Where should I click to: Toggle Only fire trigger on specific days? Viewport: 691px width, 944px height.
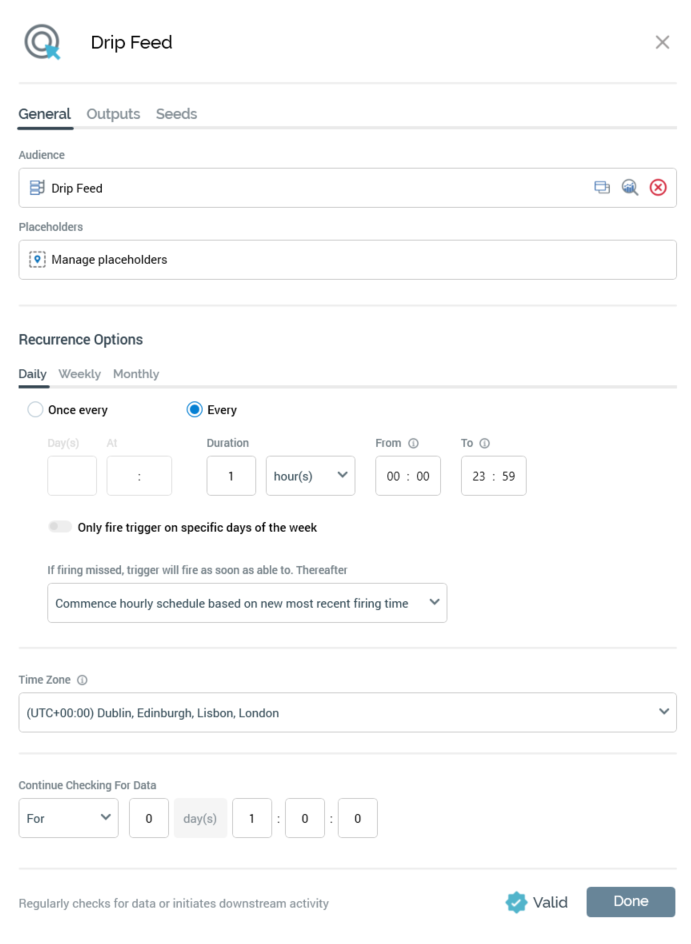point(61,527)
